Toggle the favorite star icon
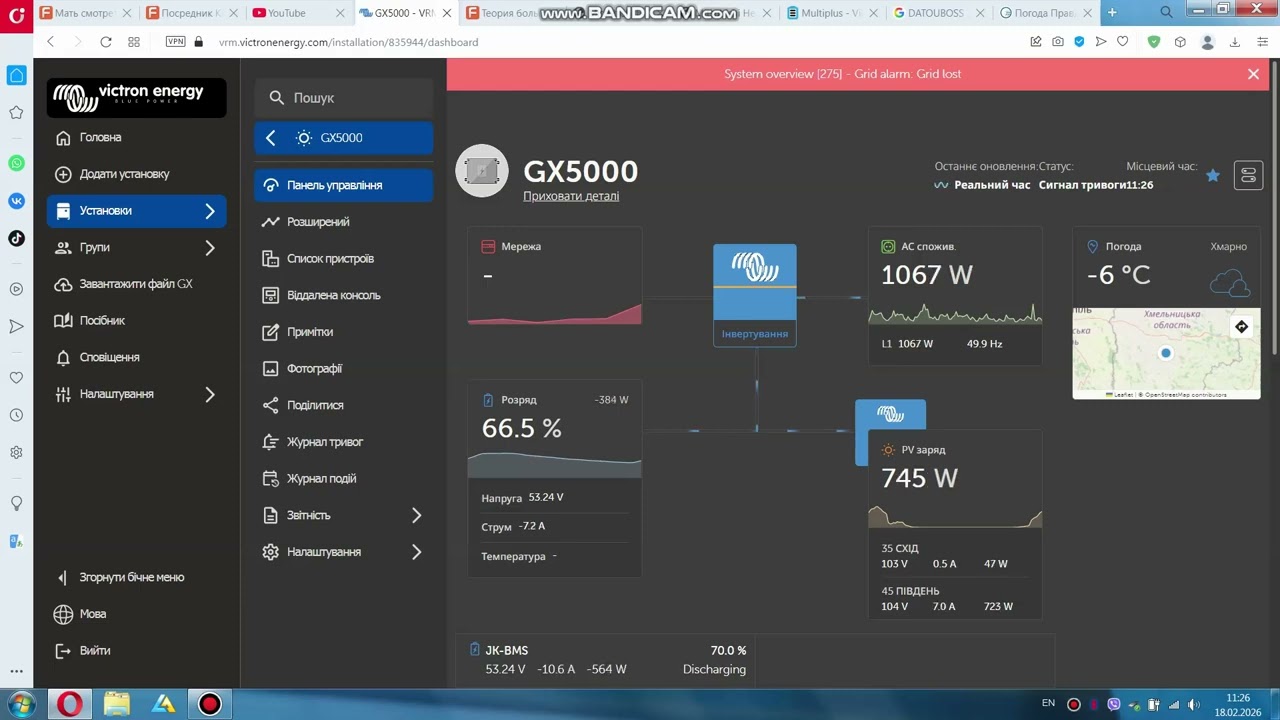The image size is (1280, 720). pos(1213,175)
